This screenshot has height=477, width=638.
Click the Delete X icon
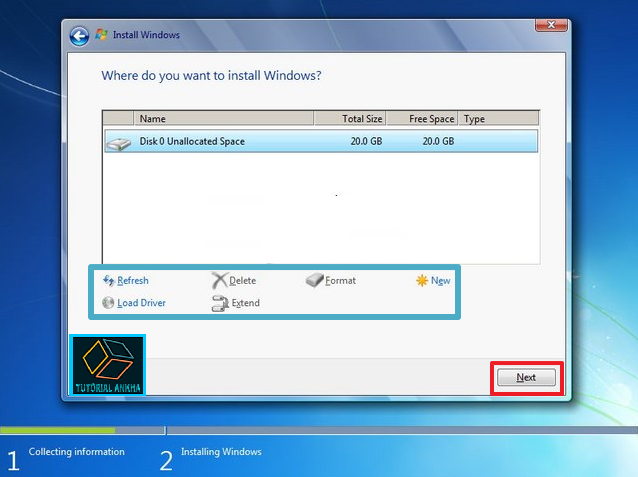pos(219,280)
